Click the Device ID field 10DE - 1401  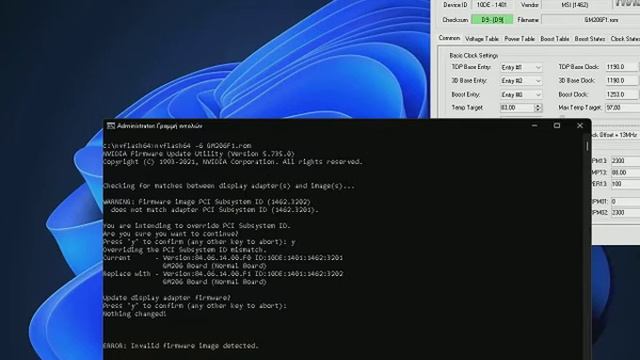click(x=491, y=5)
